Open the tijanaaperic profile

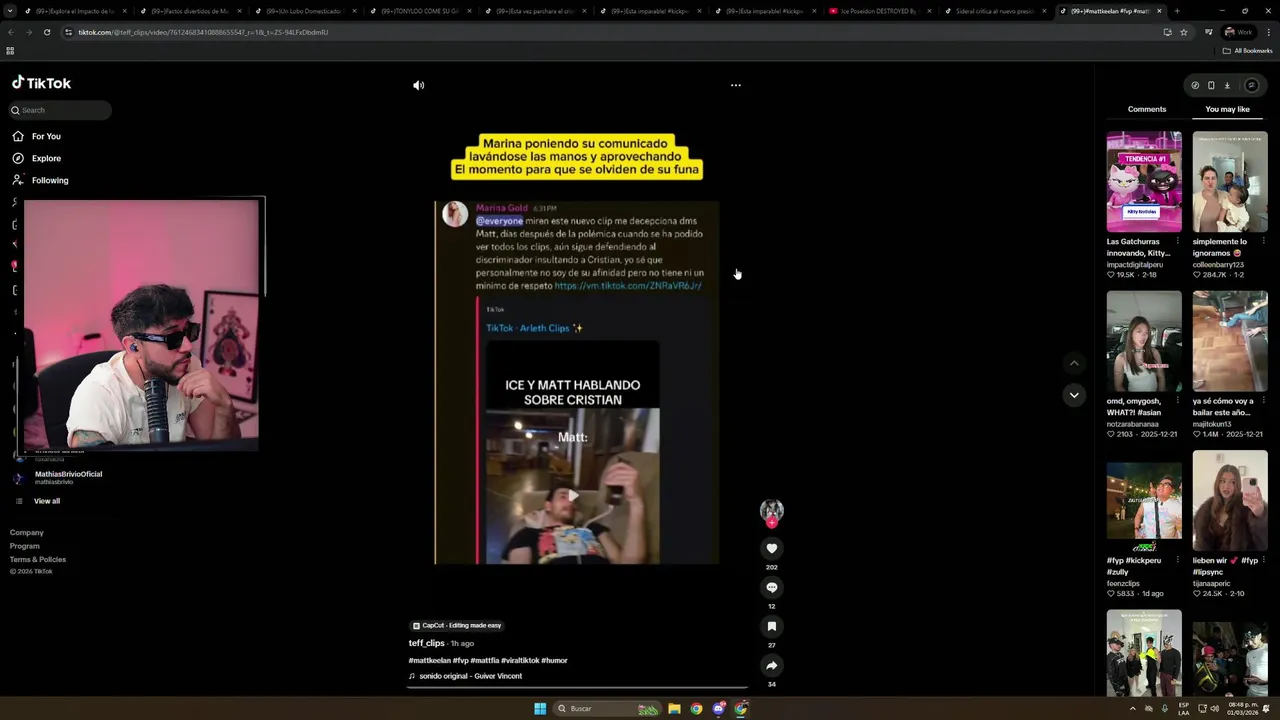click(x=1212, y=583)
